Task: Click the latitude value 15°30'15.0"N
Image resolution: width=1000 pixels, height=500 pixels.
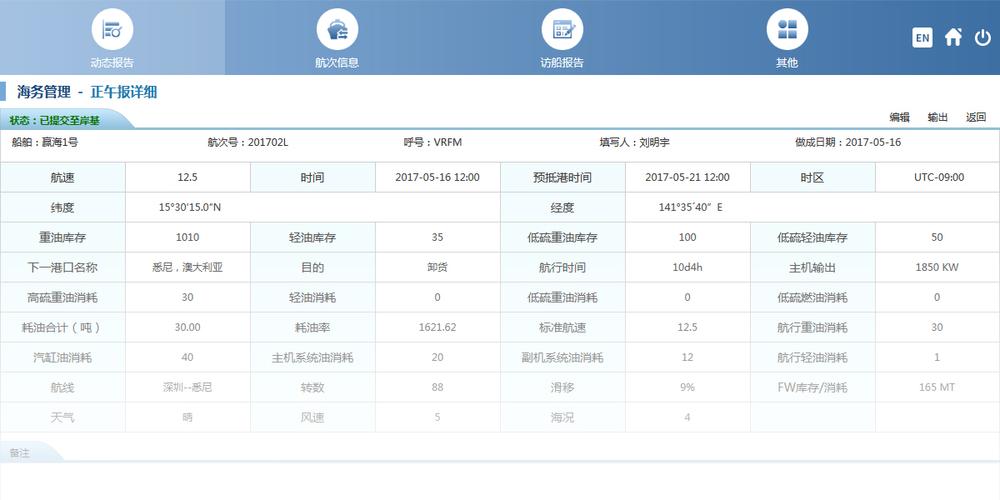Action: 190,207
